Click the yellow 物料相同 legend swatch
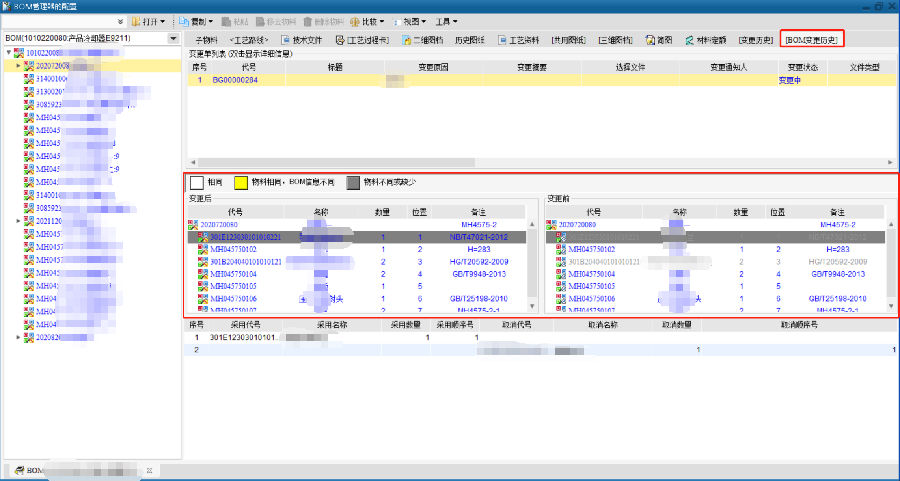This screenshot has width=900, height=481. [x=241, y=183]
